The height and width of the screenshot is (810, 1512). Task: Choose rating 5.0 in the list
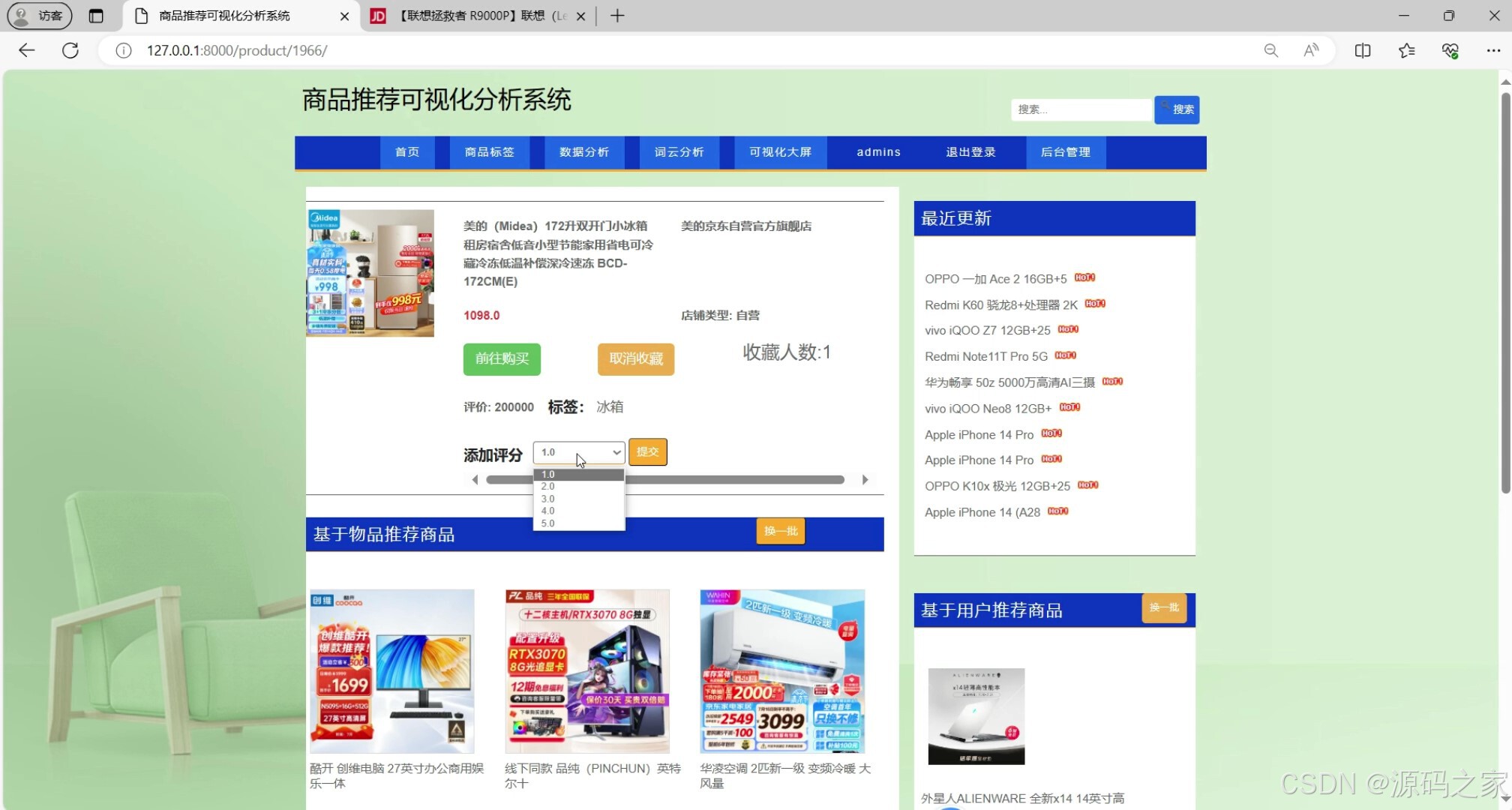578,523
